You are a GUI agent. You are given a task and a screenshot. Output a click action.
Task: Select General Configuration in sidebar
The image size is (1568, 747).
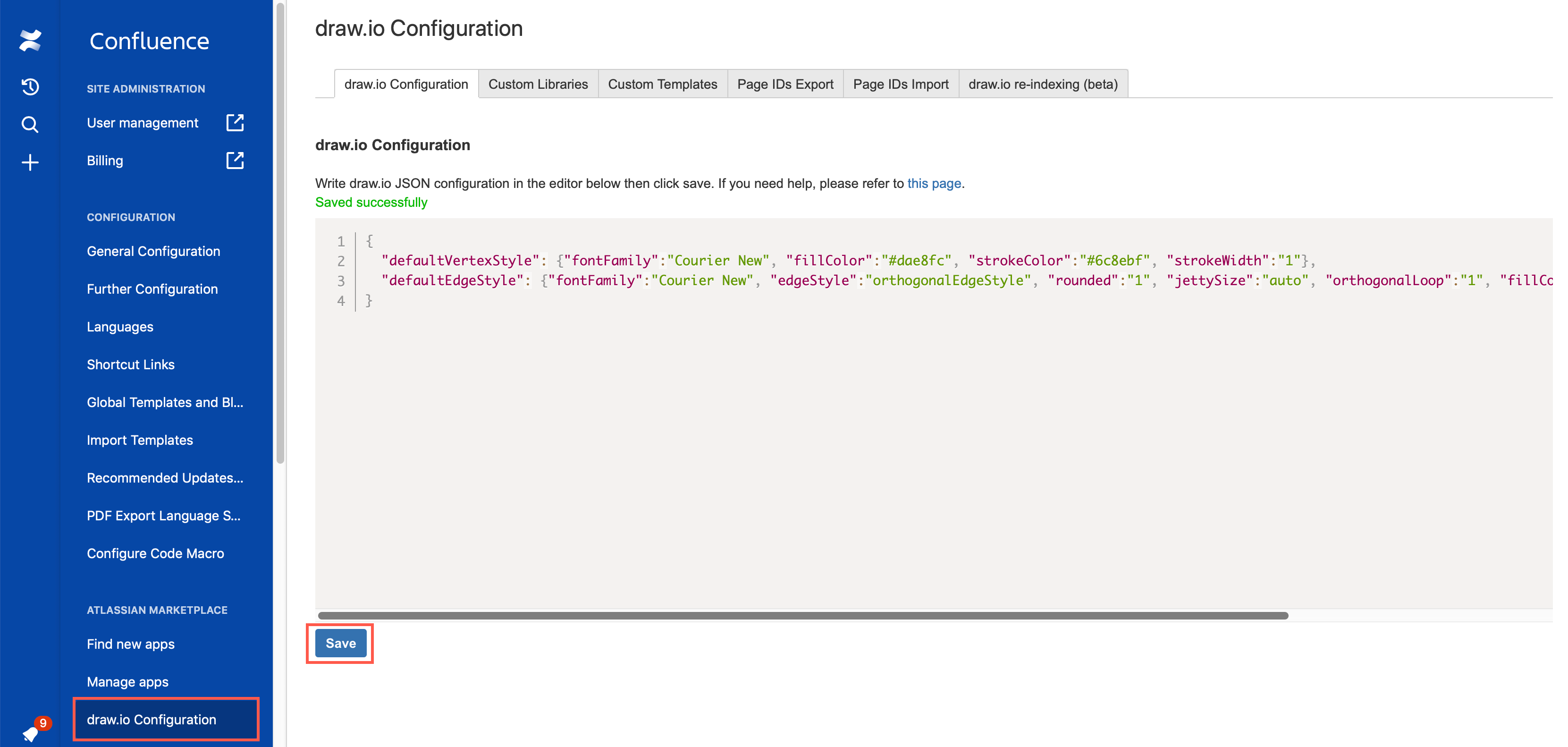[153, 251]
